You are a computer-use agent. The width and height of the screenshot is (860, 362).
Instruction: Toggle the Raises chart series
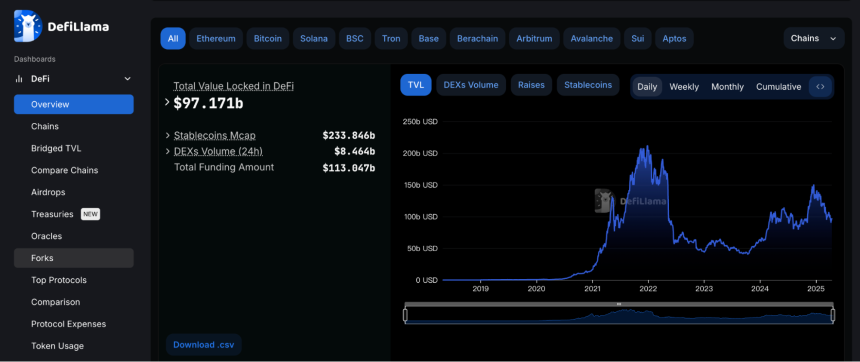(531, 85)
